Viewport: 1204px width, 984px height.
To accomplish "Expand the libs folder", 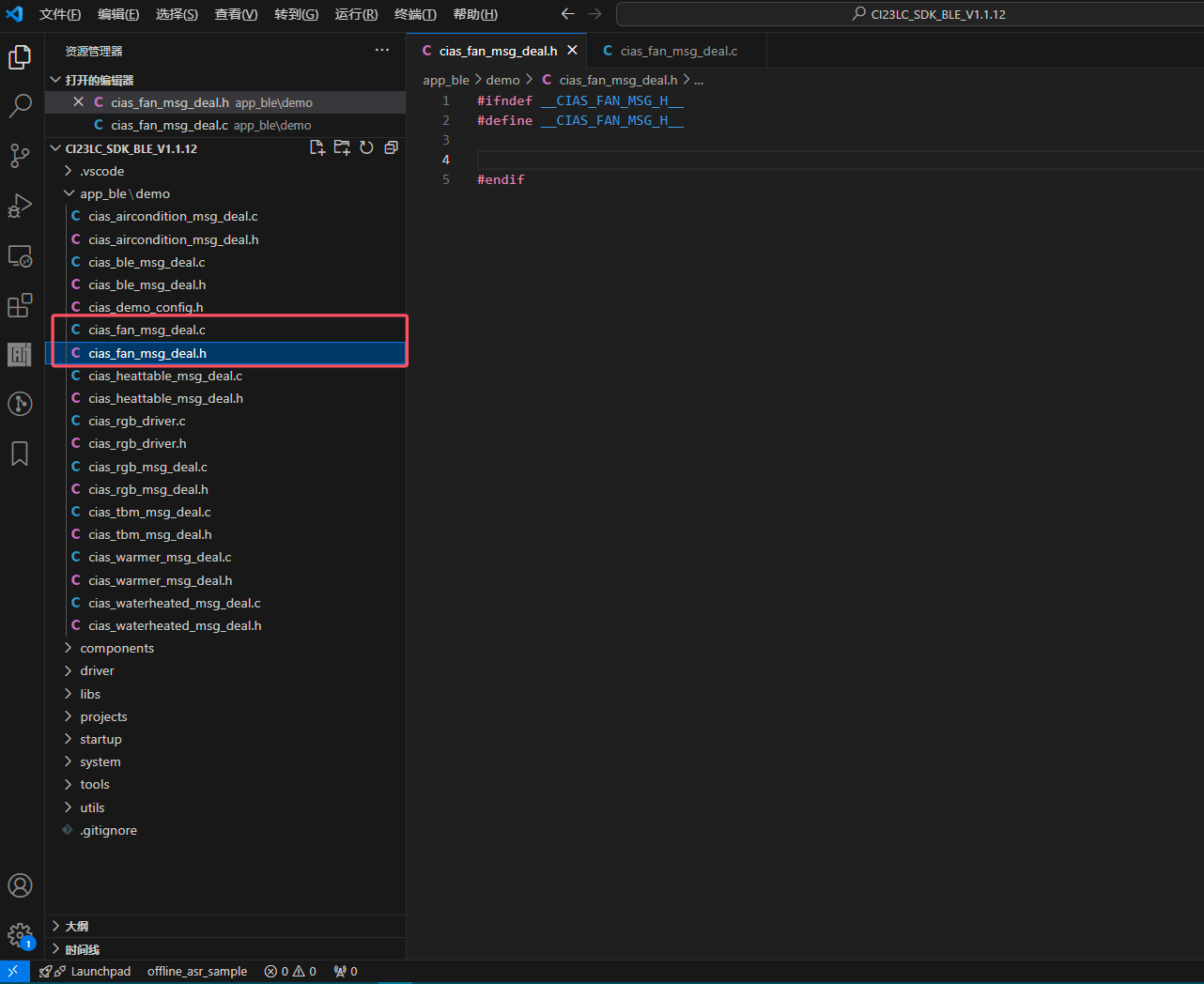I will 69,694.
